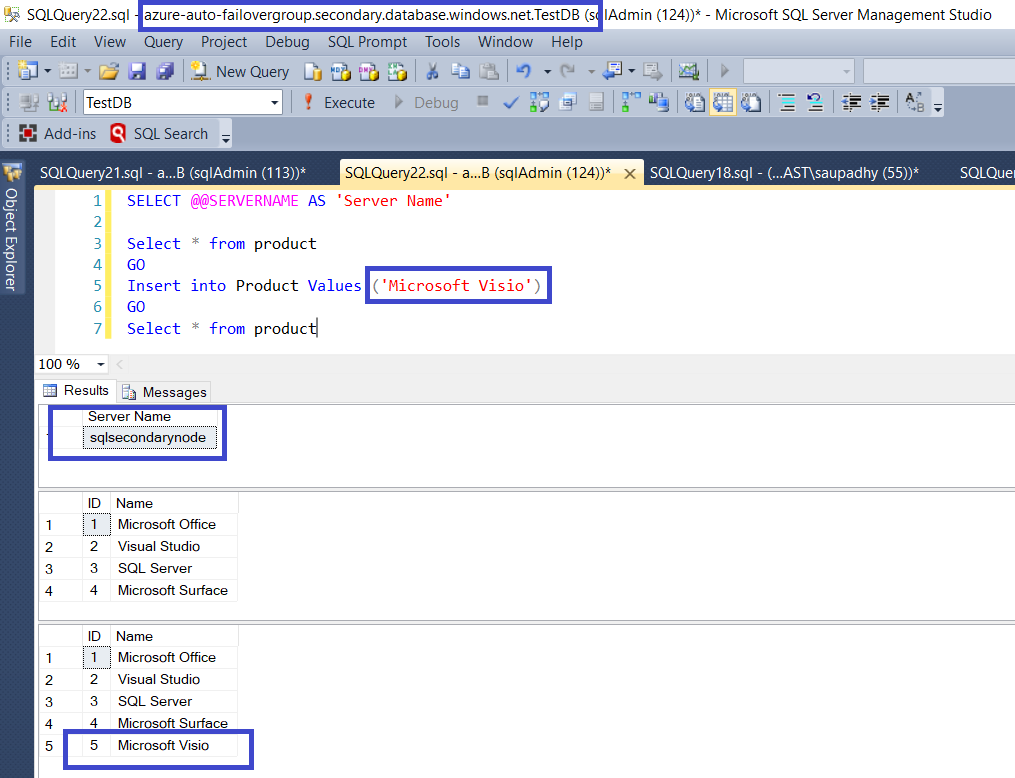1015x778 pixels.
Task: Expand the New Project dropdown arrow
Action: [47, 71]
